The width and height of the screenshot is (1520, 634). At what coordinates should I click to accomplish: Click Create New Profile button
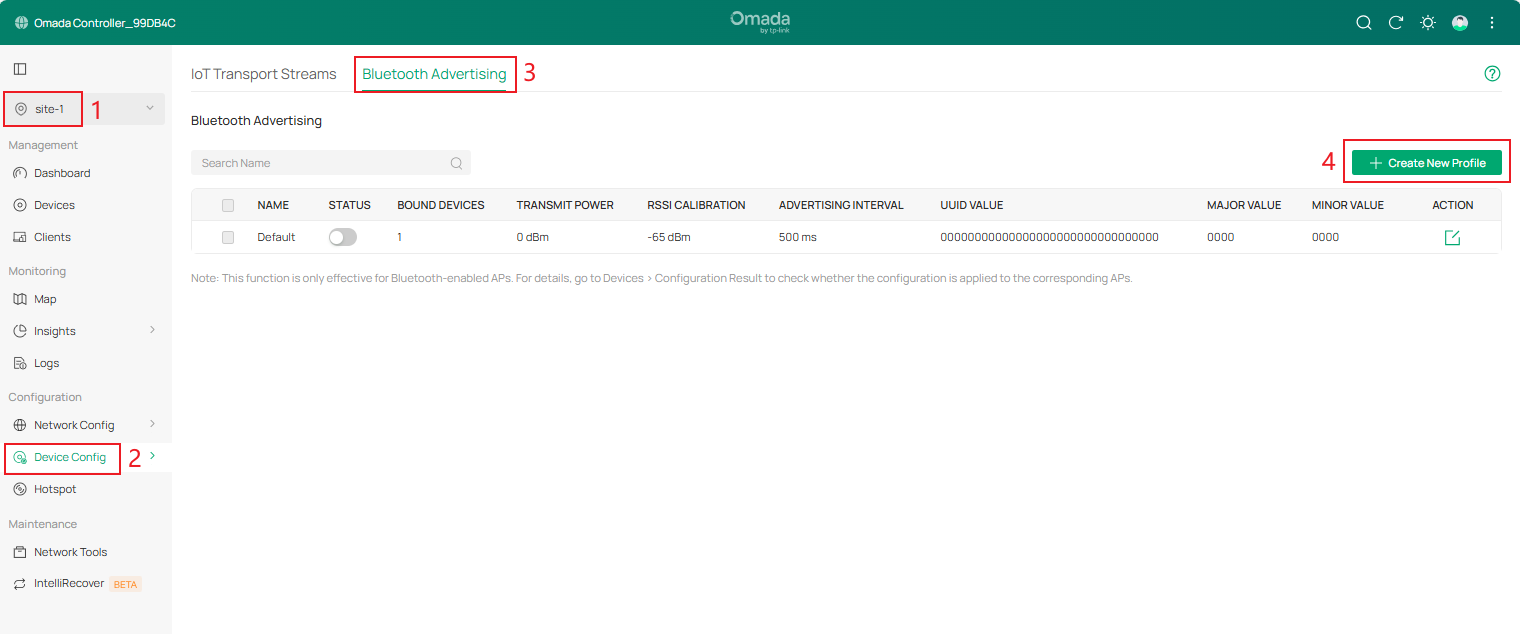point(1426,163)
